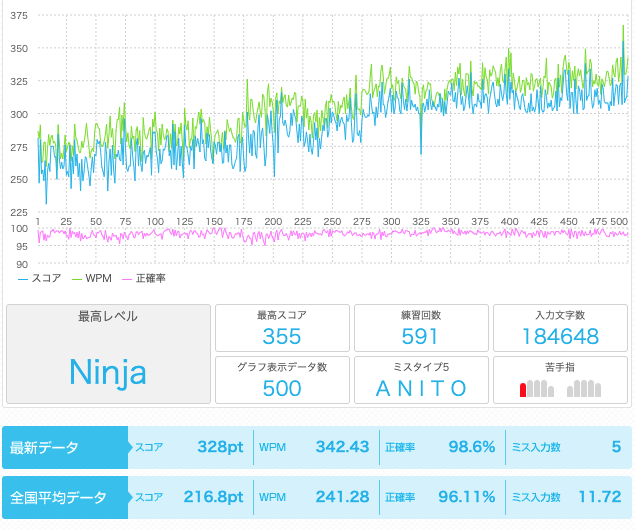This screenshot has width=635, height=530.
Task: Click the red left pinky finger icon
Action: click(x=522, y=390)
